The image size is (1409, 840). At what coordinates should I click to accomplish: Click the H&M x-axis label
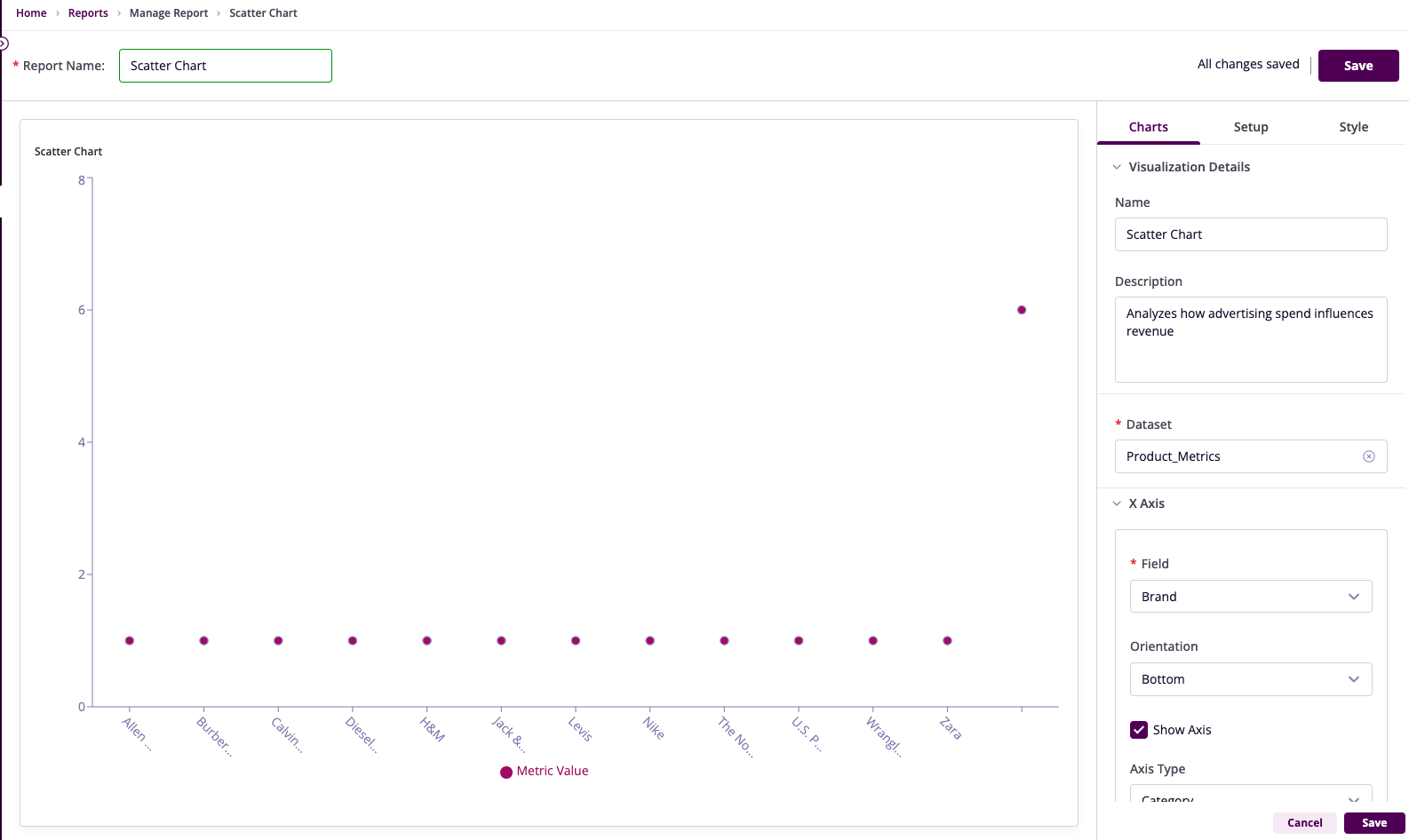pyautogui.click(x=432, y=729)
